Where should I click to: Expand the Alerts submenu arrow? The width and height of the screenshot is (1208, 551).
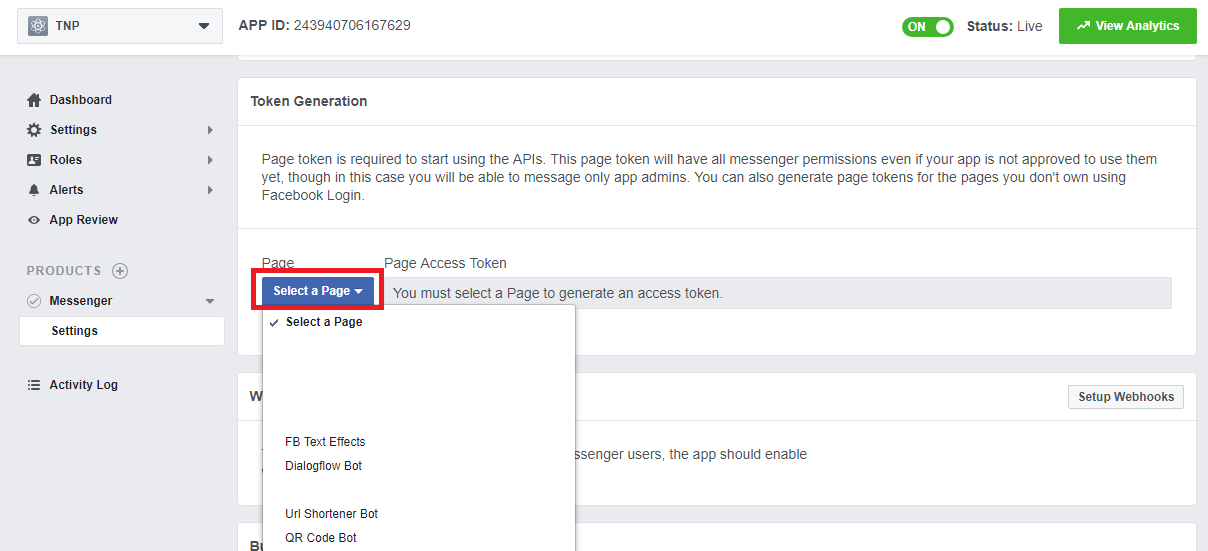(x=210, y=190)
